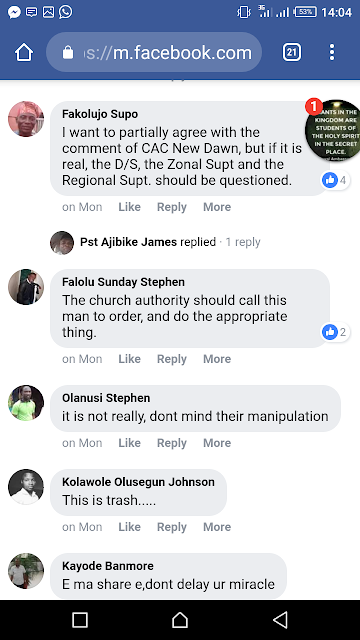Open the tab switcher showing 21 tabs

(292, 52)
